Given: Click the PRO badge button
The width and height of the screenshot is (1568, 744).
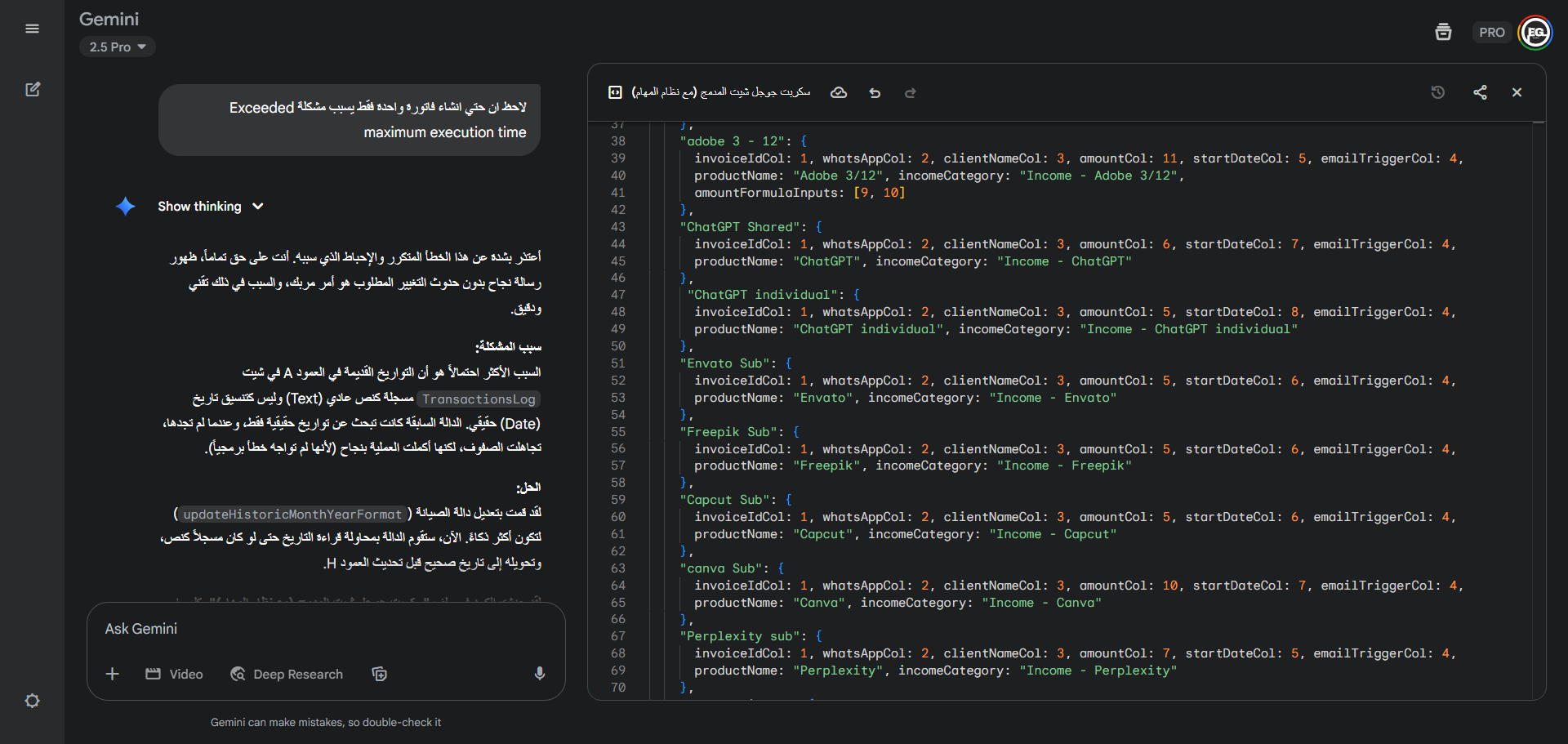Looking at the screenshot, I should pyautogui.click(x=1491, y=33).
